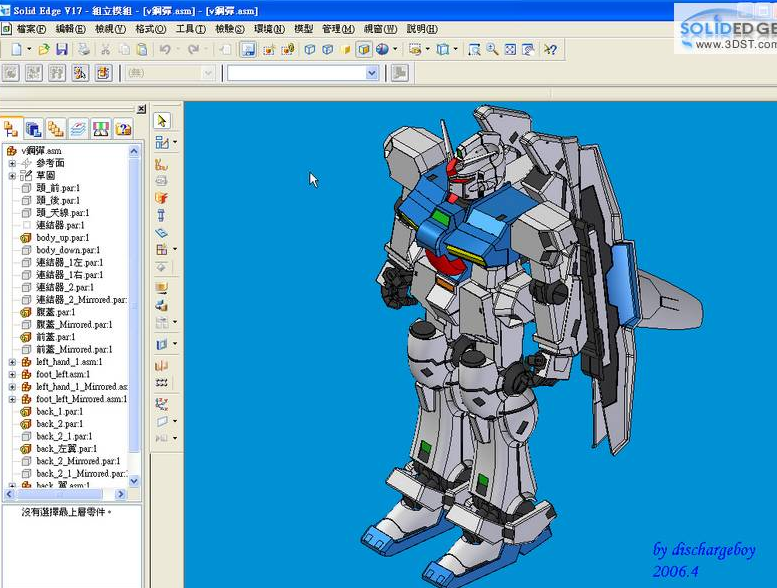Undo the last action with the Undo arrow
Image resolution: width=777 pixels, height=588 pixels.
tap(165, 49)
